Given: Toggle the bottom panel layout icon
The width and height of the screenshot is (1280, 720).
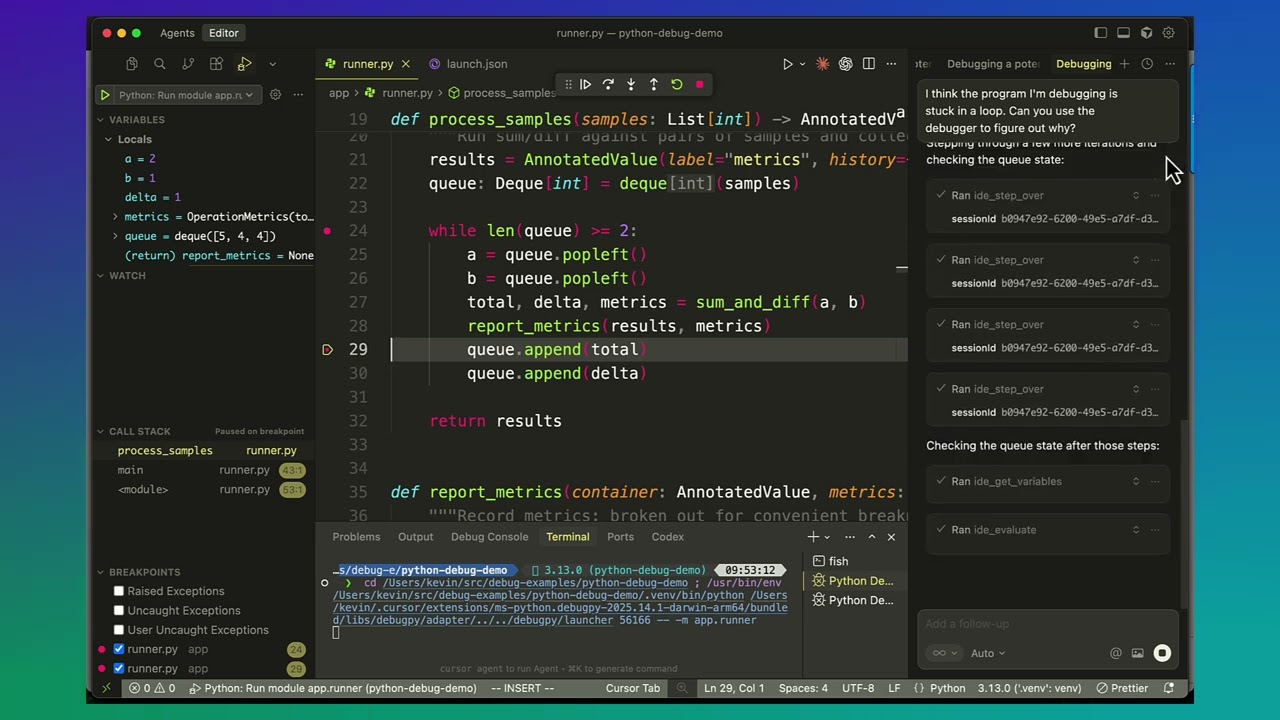Looking at the screenshot, I should [1124, 33].
